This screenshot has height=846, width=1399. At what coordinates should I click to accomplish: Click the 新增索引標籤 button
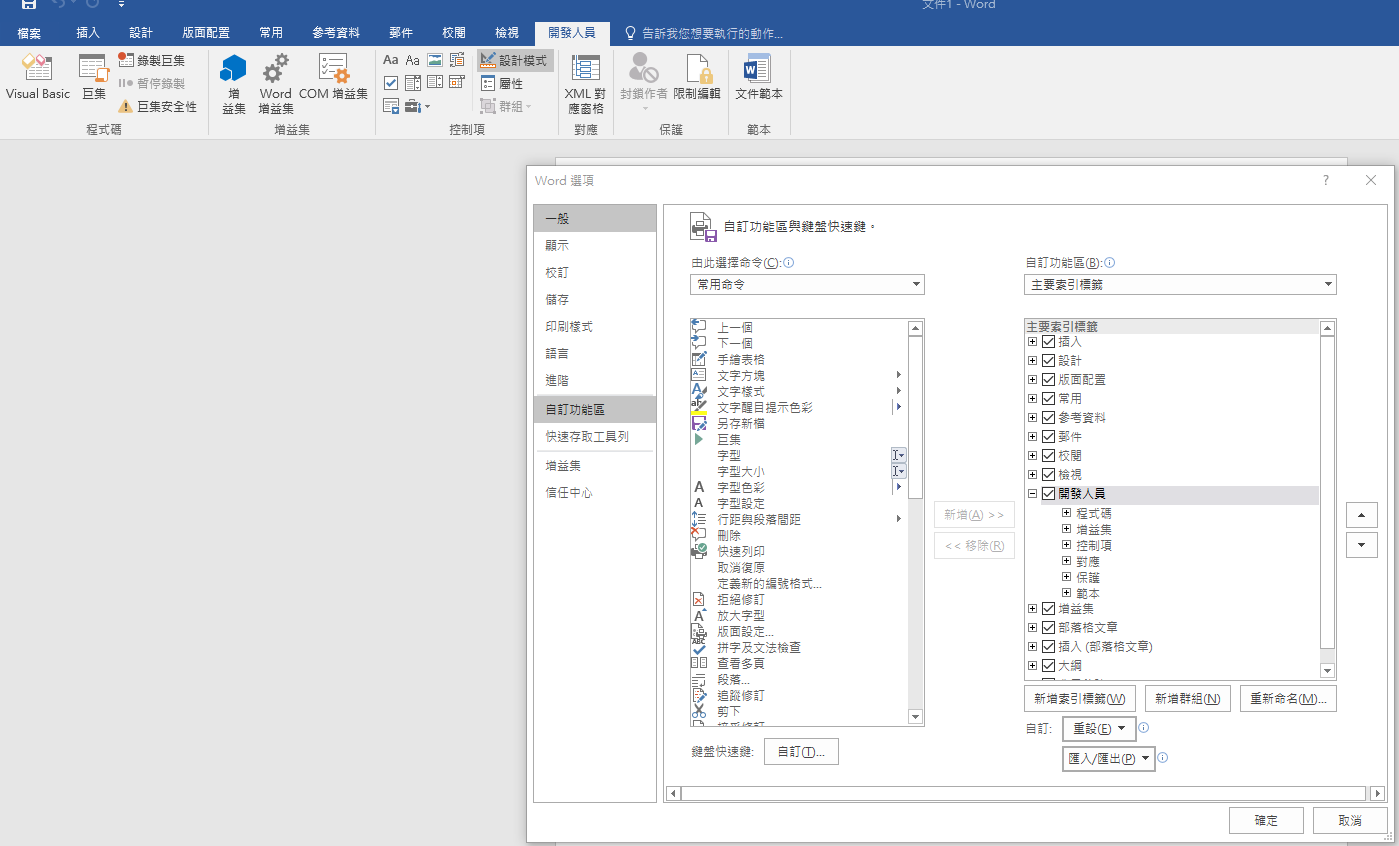tap(1080, 698)
